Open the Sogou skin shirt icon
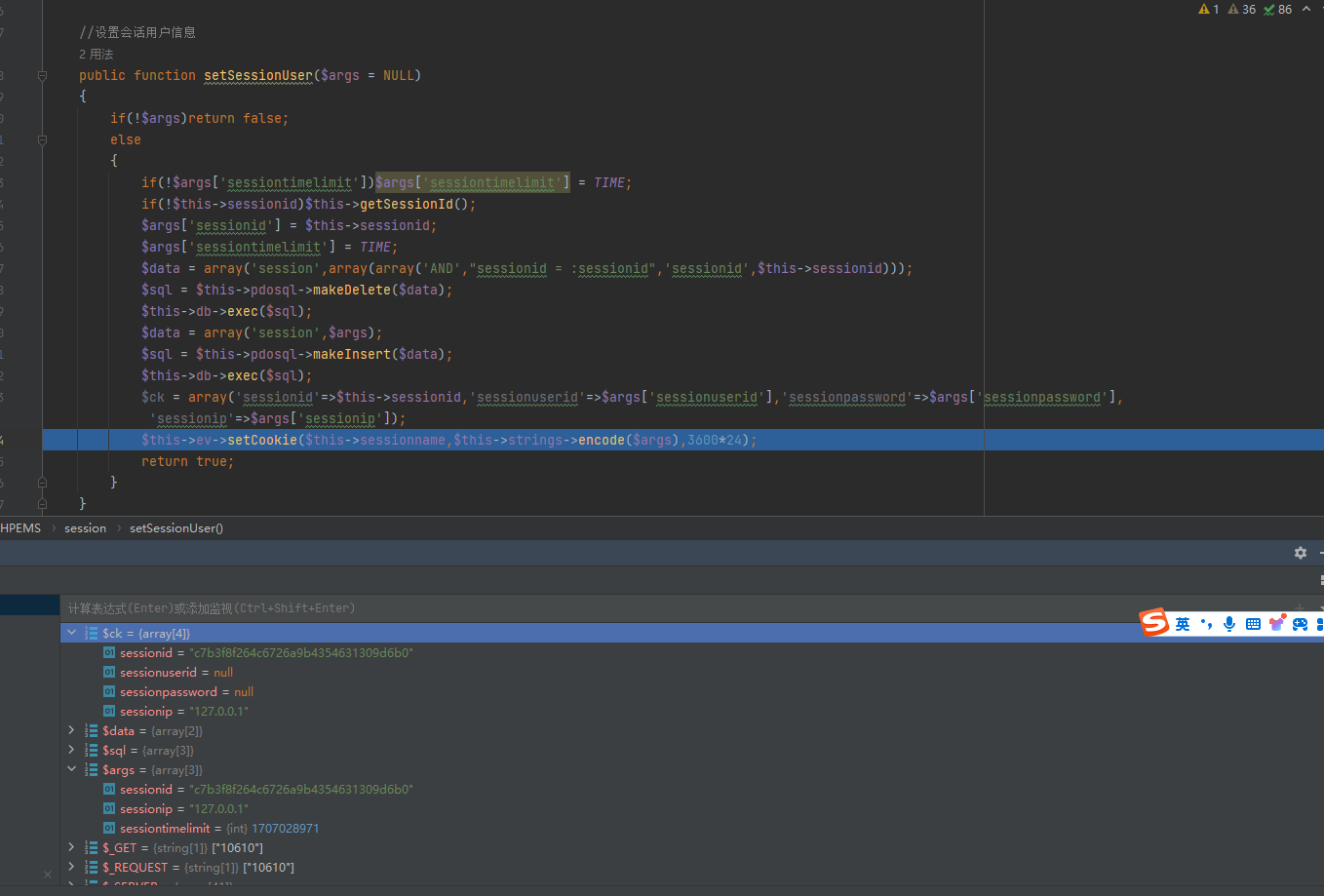 click(x=1276, y=623)
